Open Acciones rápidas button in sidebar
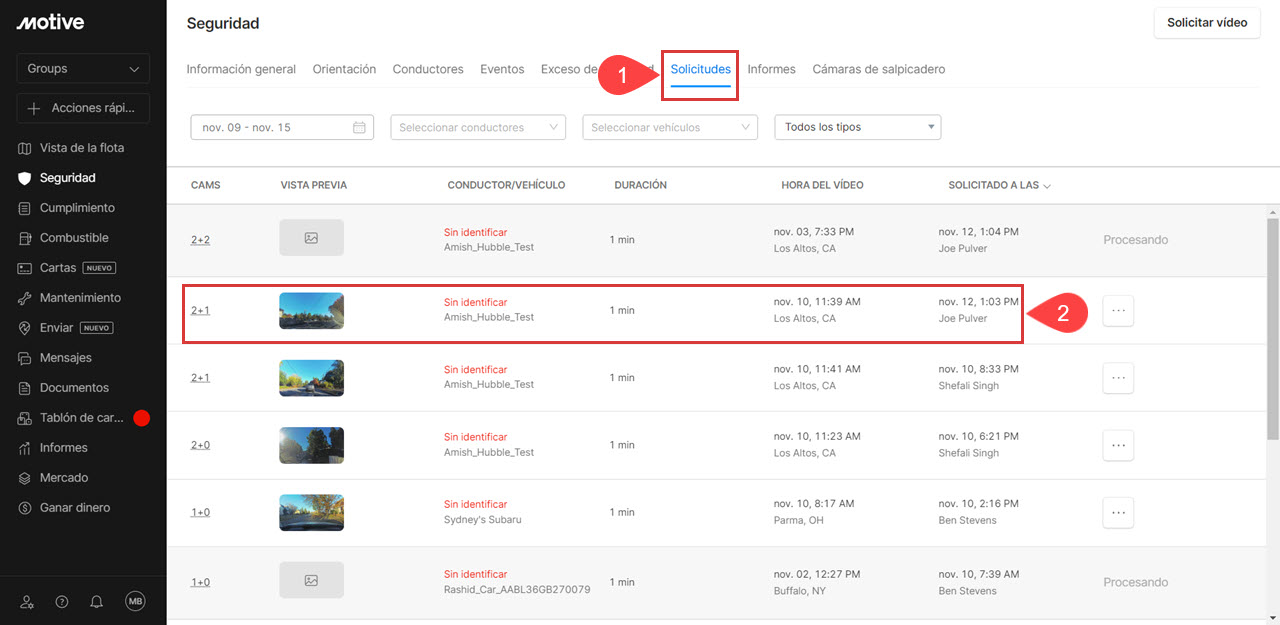The image size is (1280, 625). coord(83,108)
